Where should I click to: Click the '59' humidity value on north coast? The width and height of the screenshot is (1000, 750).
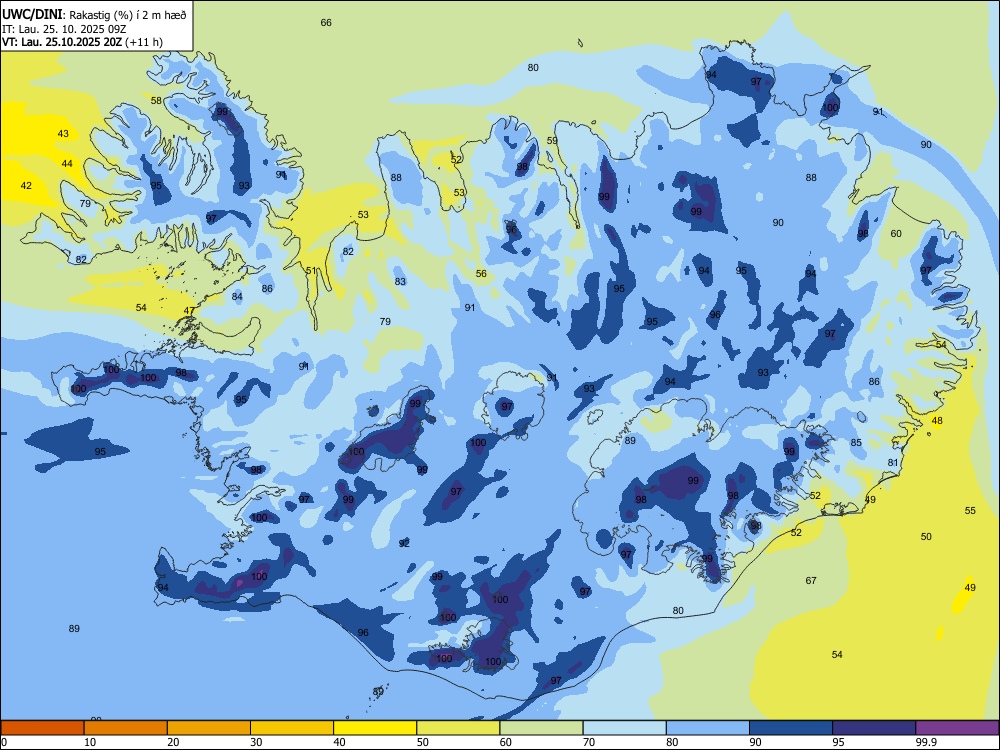click(x=552, y=141)
